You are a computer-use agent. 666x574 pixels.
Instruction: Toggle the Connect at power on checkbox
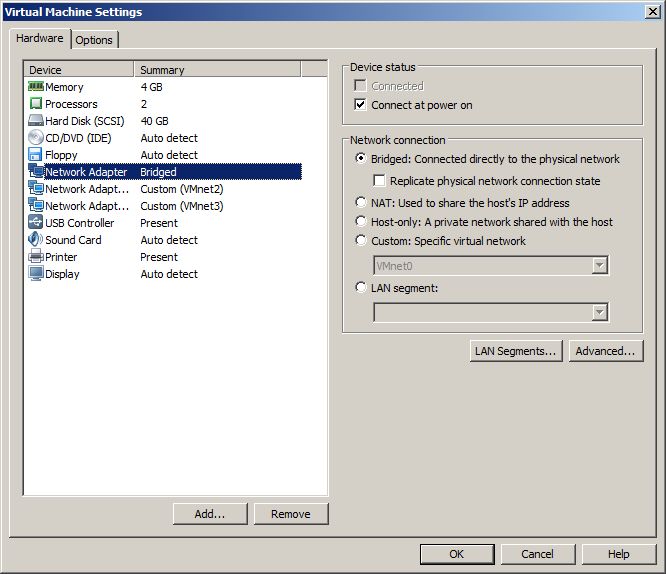tap(361, 105)
